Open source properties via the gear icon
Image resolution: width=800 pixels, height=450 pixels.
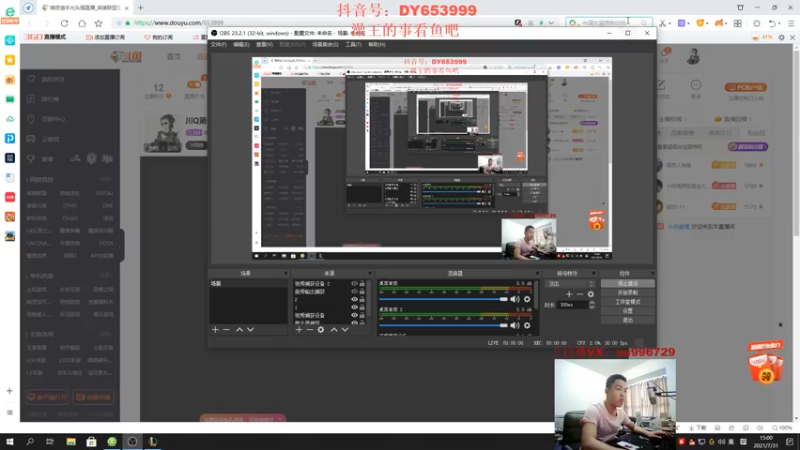[321, 330]
